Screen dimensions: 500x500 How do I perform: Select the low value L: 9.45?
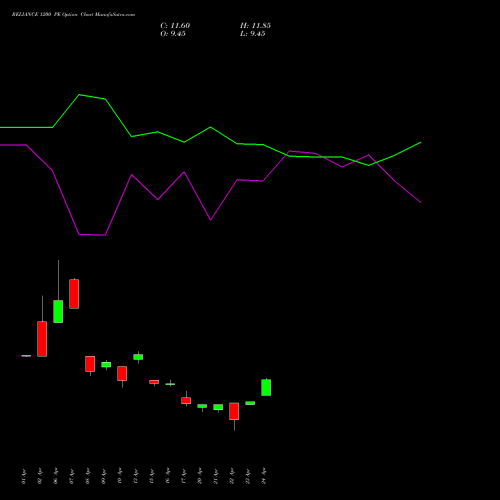[x=253, y=34]
